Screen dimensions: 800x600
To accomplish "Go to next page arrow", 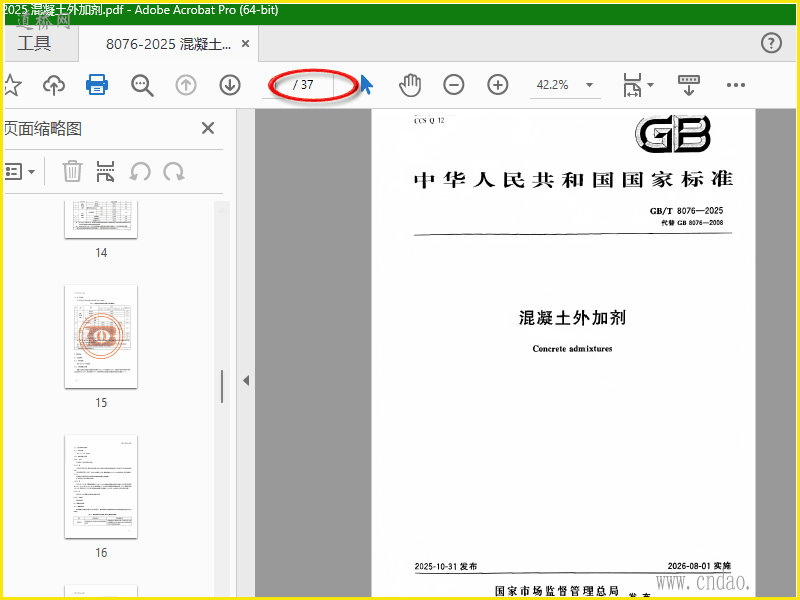I will pyautogui.click(x=230, y=85).
